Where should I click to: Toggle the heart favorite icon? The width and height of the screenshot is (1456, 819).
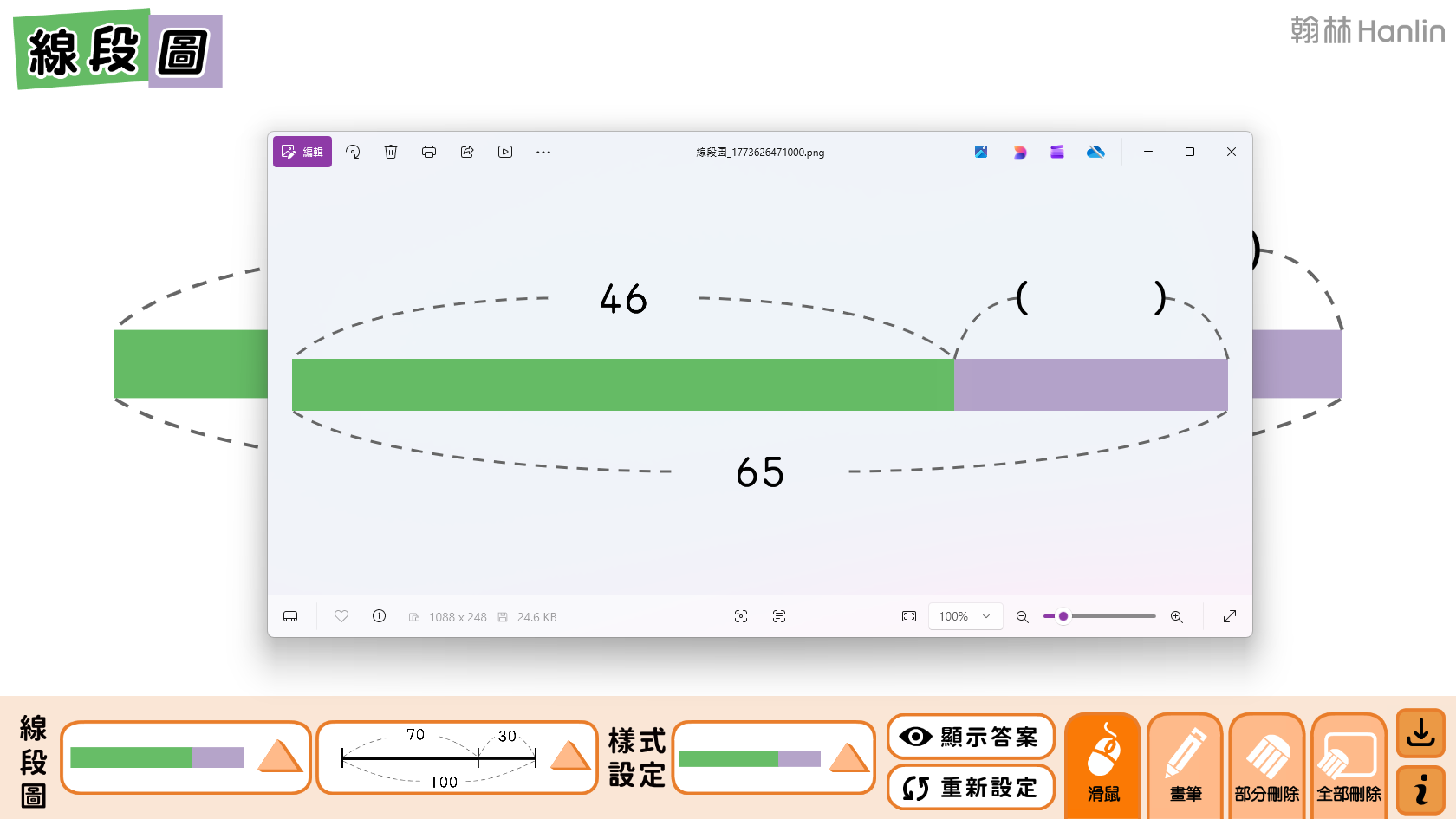coord(341,616)
